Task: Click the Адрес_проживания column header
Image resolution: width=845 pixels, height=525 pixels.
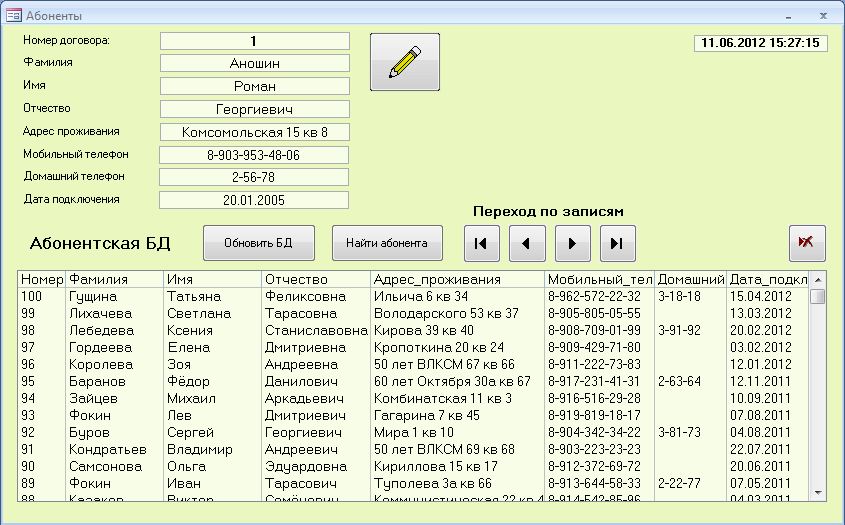Action: (x=458, y=279)
